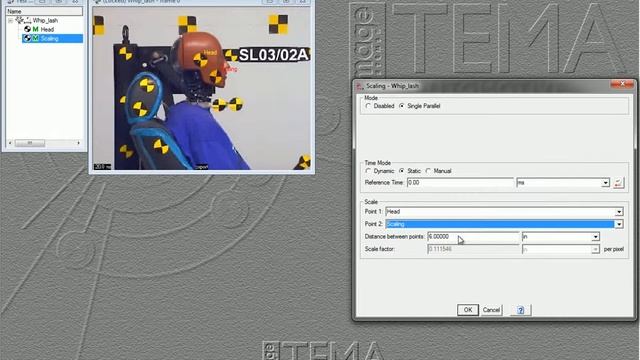Select Single Parallel mode radio button
Screen dimensions: 640x360
coord(402,106)
